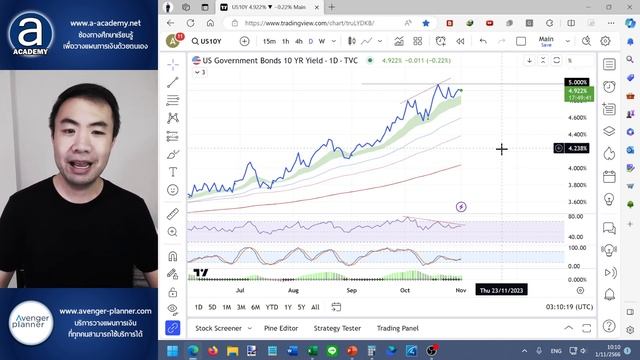Toggle magnet mode for drawings
Screen dimensions: 640x360
point(173,256)
